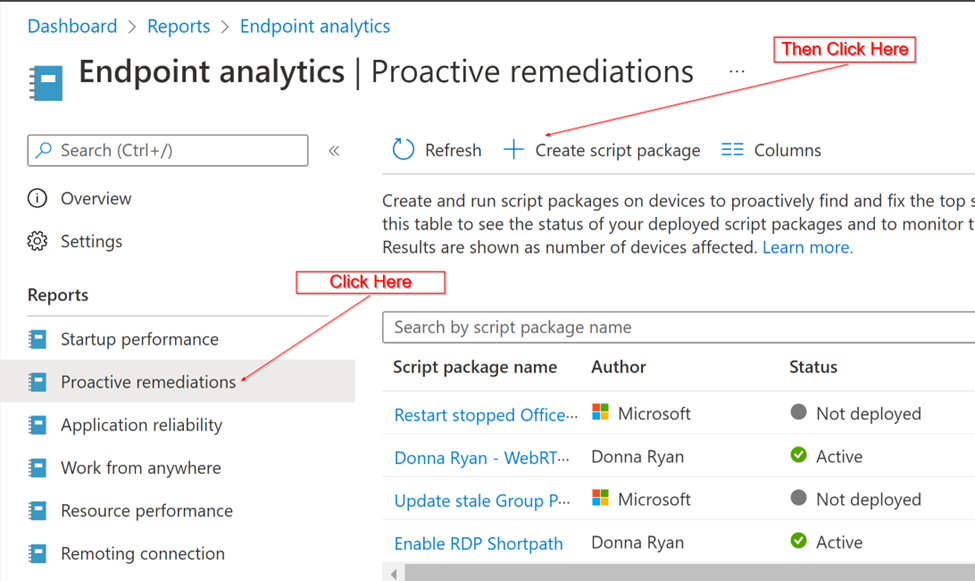Open the ellipsis more options menu in header

(737, 72)
